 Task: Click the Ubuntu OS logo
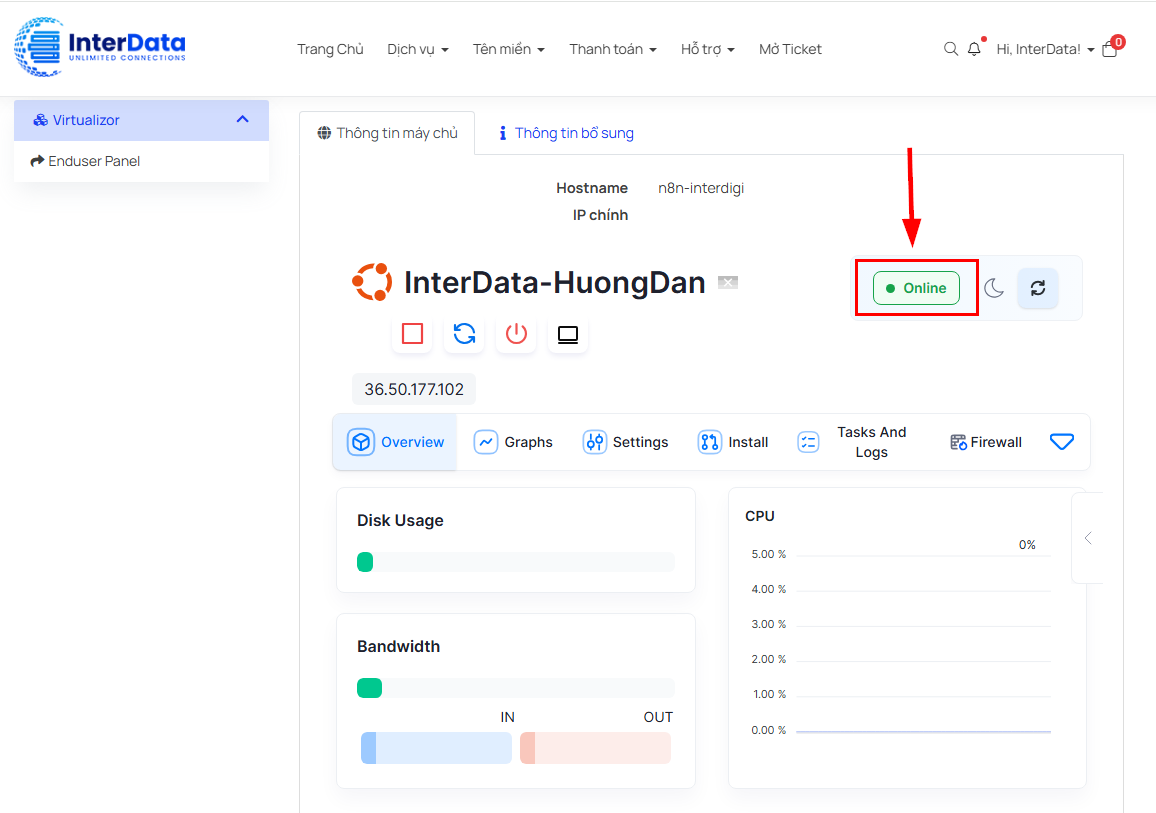(372, 282)
